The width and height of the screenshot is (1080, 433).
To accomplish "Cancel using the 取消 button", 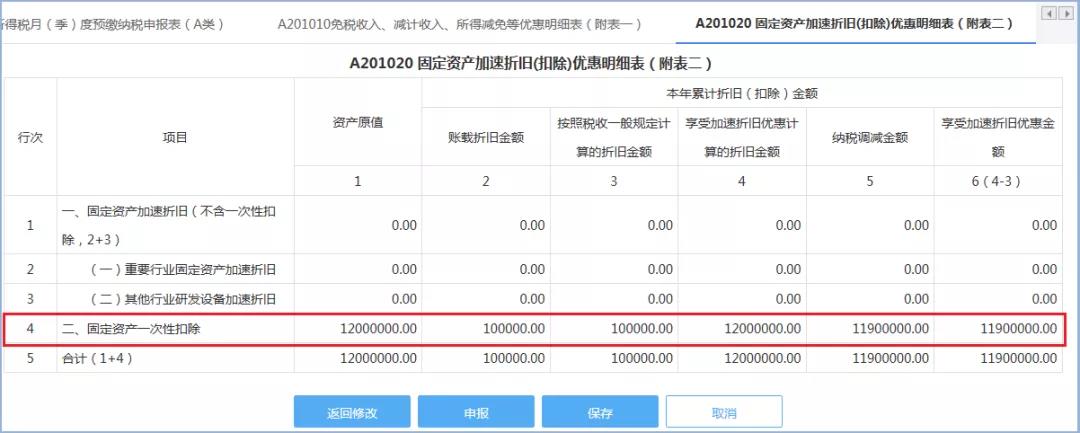I will (x=724, y=412).
